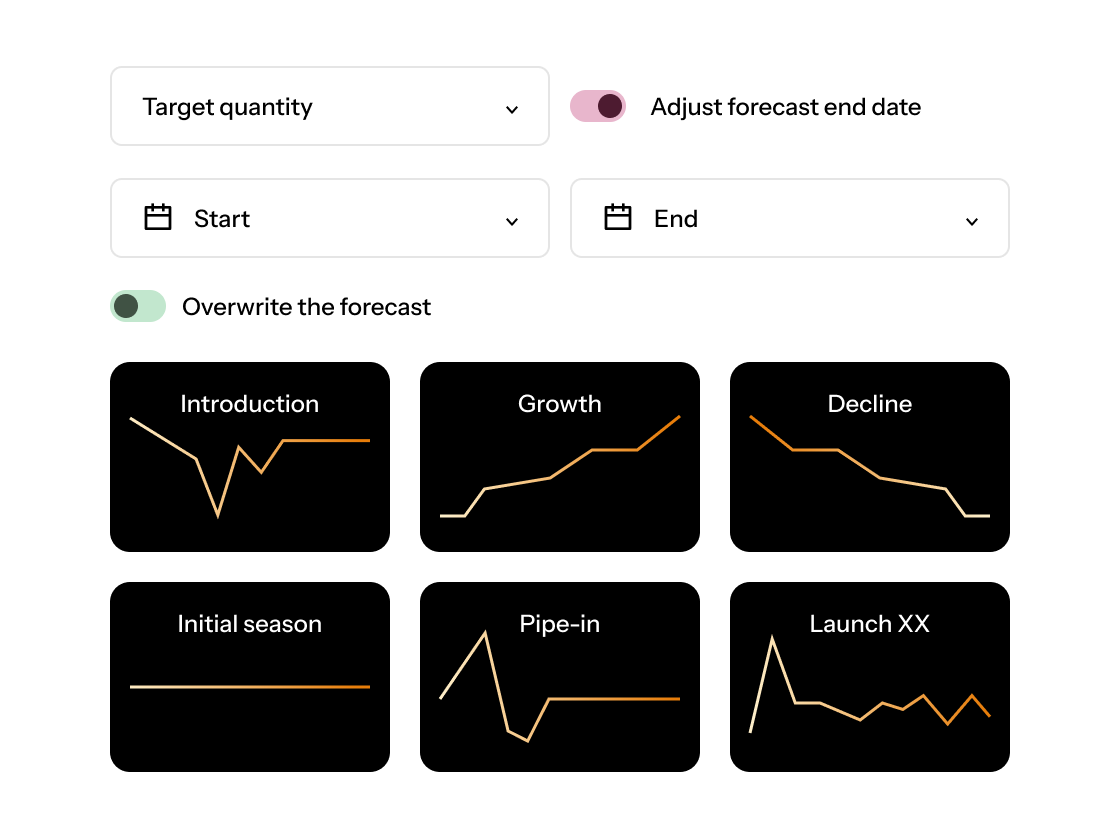Image resolution: width=1120 pixels, height=840 pixels.
Task: Click the Overwrite the forecast label
Action: (x=305, y=306)
